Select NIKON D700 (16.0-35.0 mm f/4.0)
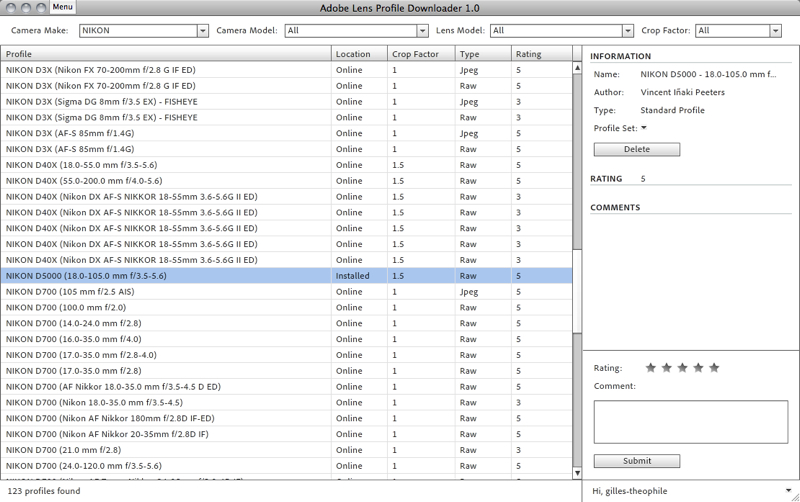The width and height of the screenshot is (800, 502). (286, 339)
